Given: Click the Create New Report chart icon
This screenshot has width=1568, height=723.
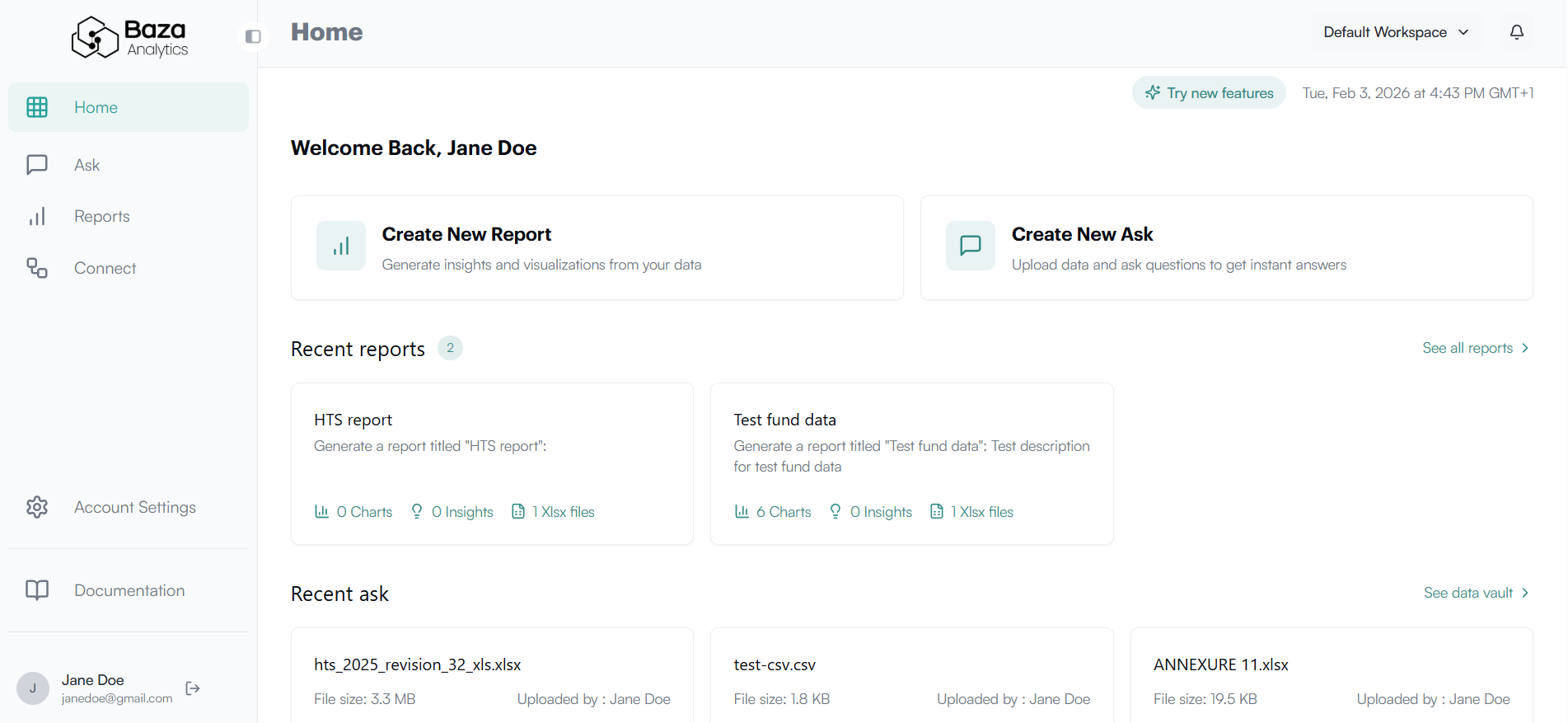Looking at the screenshot, I should [341, 246].
